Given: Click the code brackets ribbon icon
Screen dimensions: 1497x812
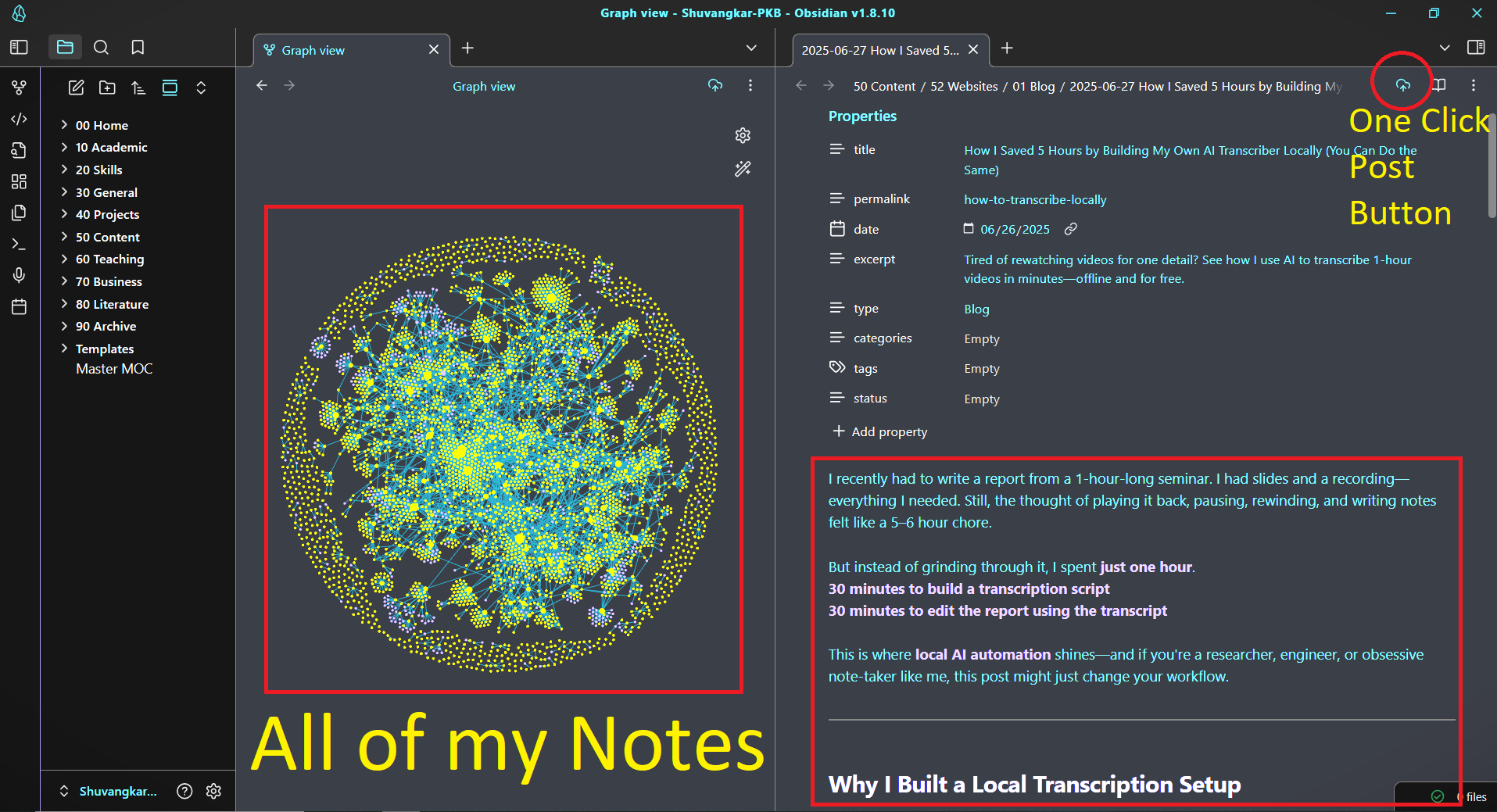Looking at the screenshot, I should click(x=20, y=119).
